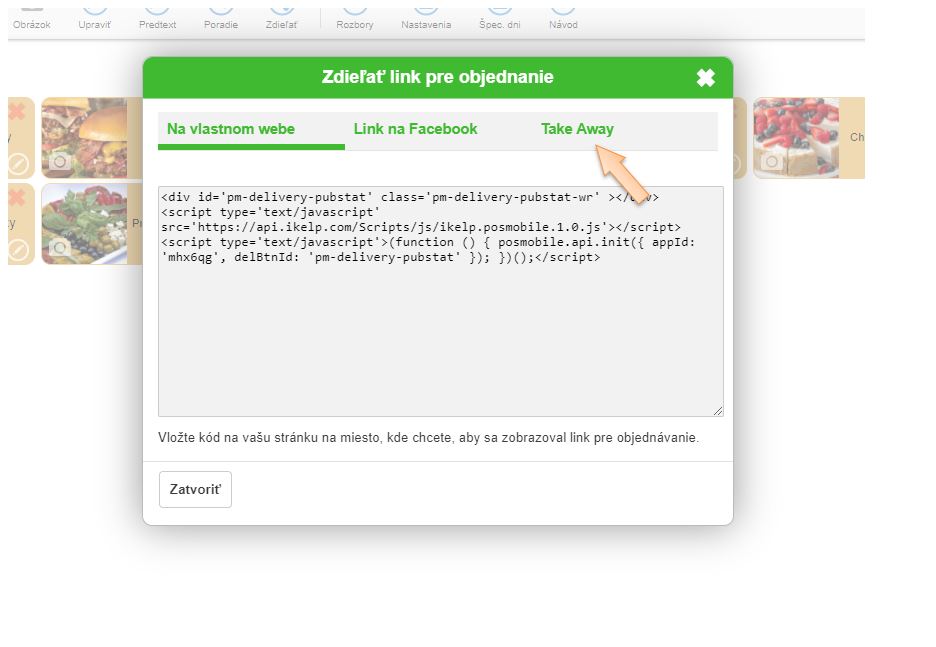Close the share link dialog with the X
The height and width of the screenshot is (647, 936).
(705, 78)
